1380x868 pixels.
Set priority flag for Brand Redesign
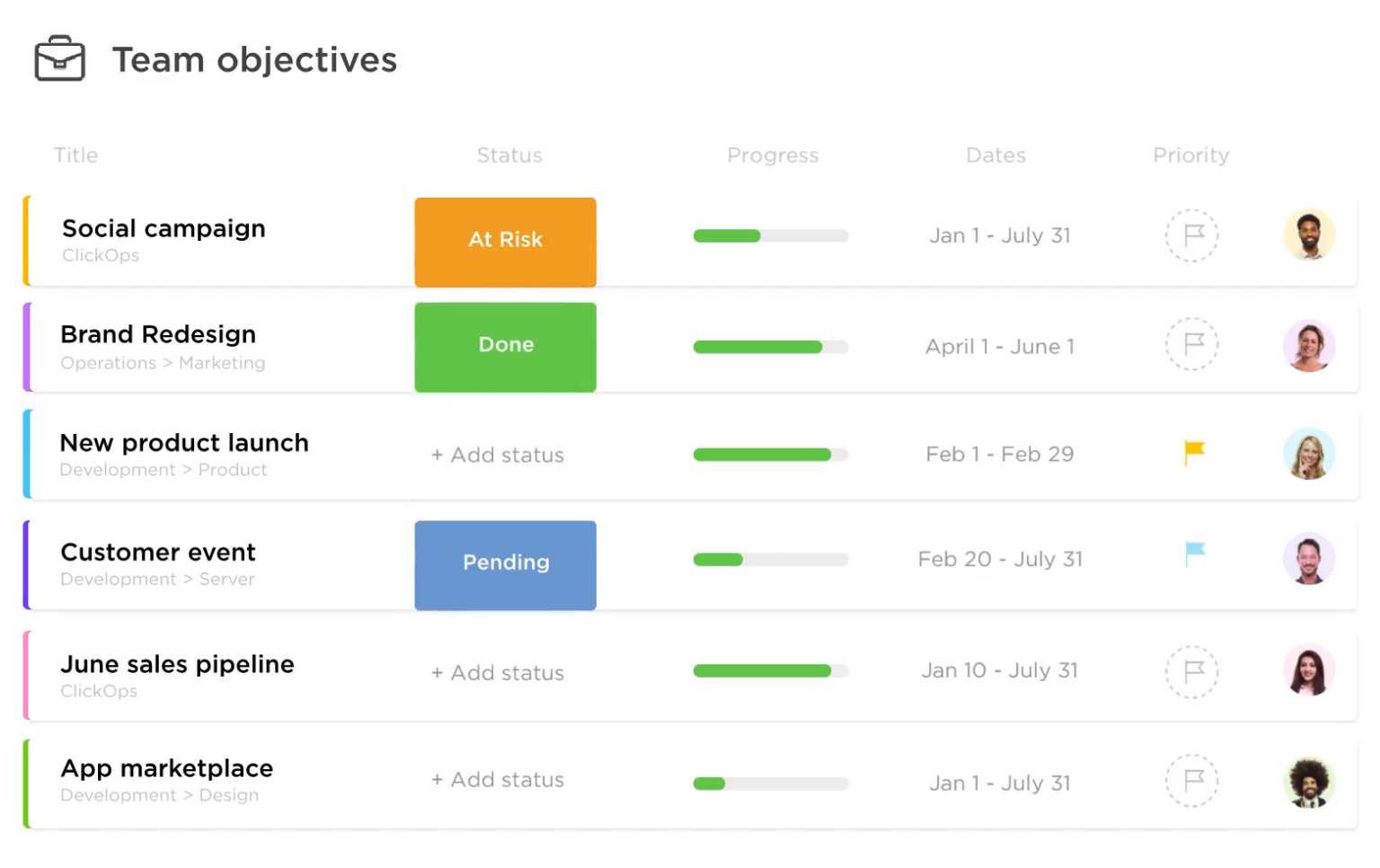click(x=1191, y=344)
